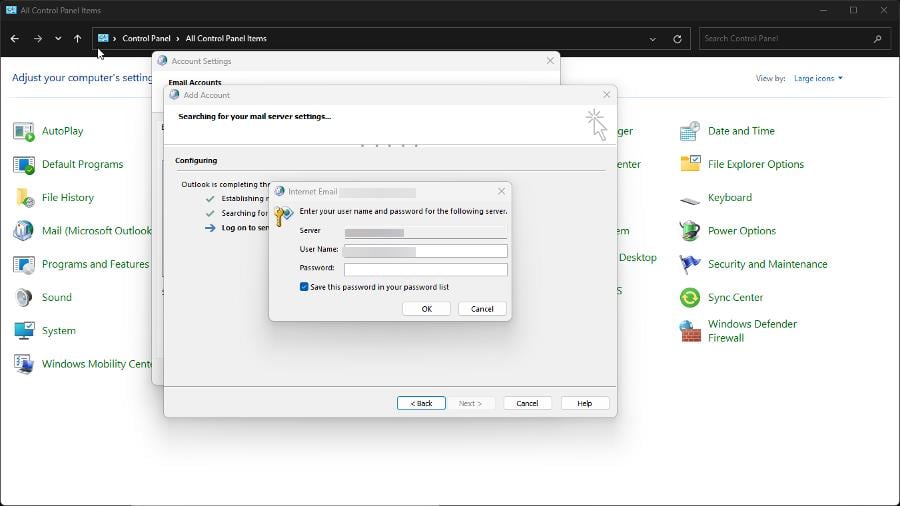Open the Windows Mobility Center icon
Viewport: 900px width, 506px height.
[24, 364]
